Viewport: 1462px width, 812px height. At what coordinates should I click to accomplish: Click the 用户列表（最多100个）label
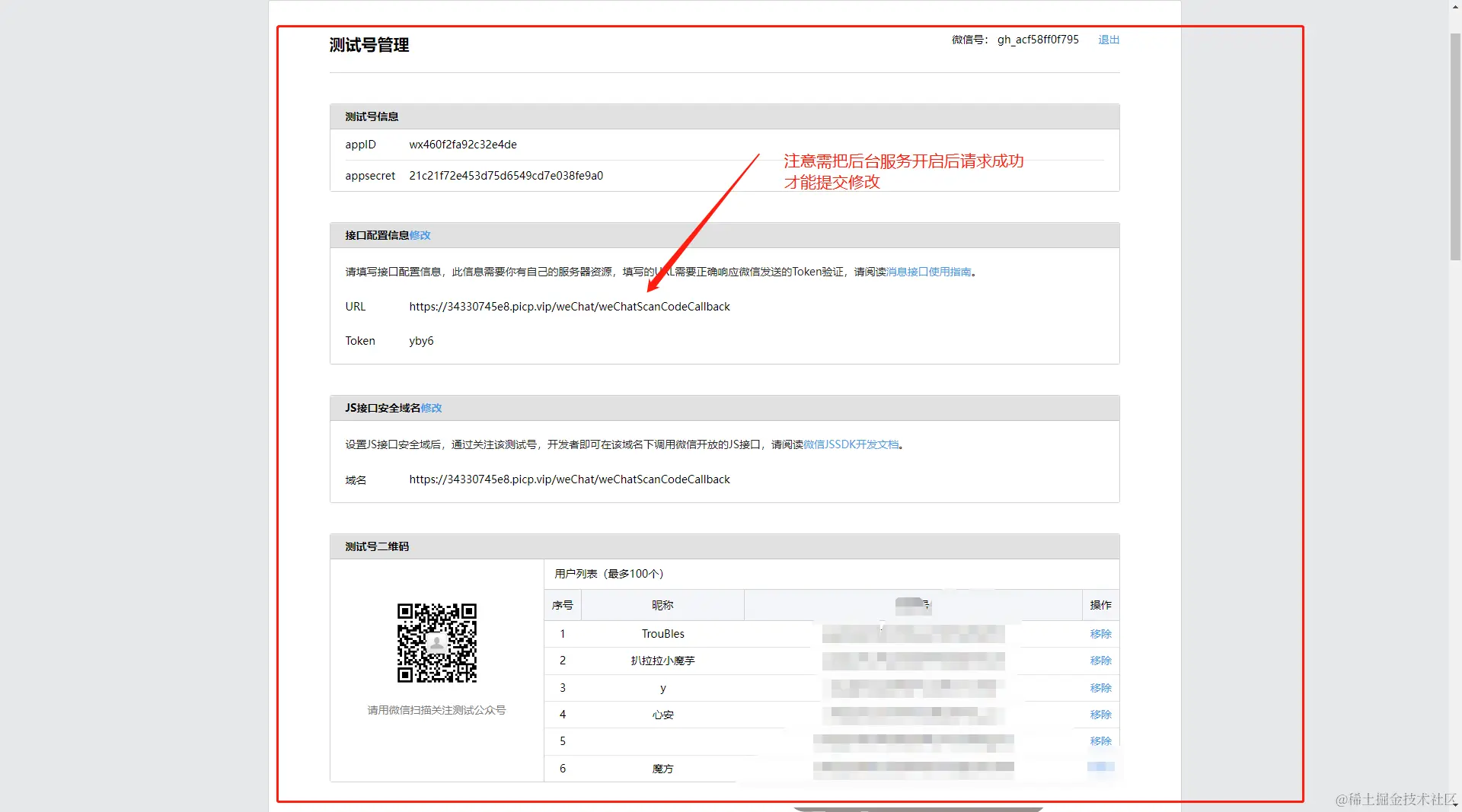point(609,574)
